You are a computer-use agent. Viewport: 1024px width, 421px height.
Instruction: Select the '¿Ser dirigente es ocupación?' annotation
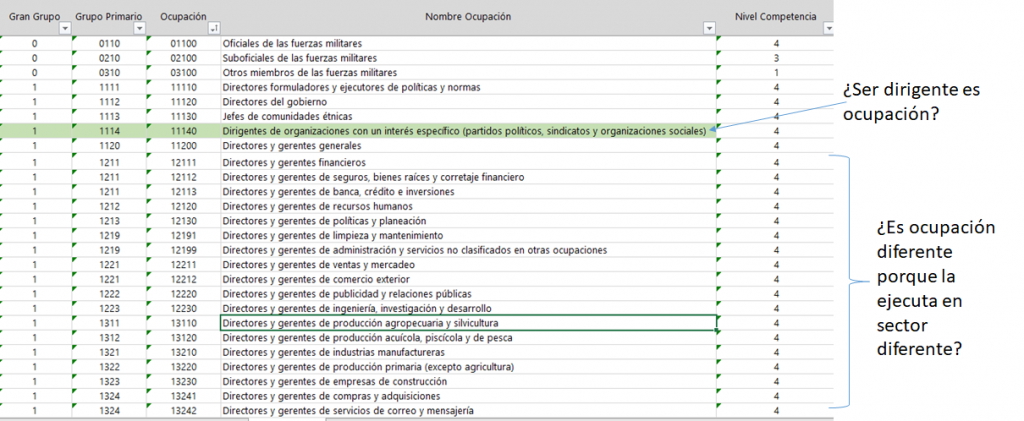click(x=912, y=101)
